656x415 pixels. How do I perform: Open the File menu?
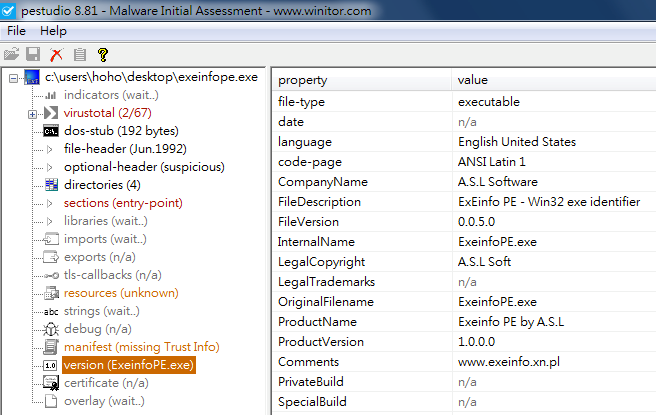(x=16, y=31)
